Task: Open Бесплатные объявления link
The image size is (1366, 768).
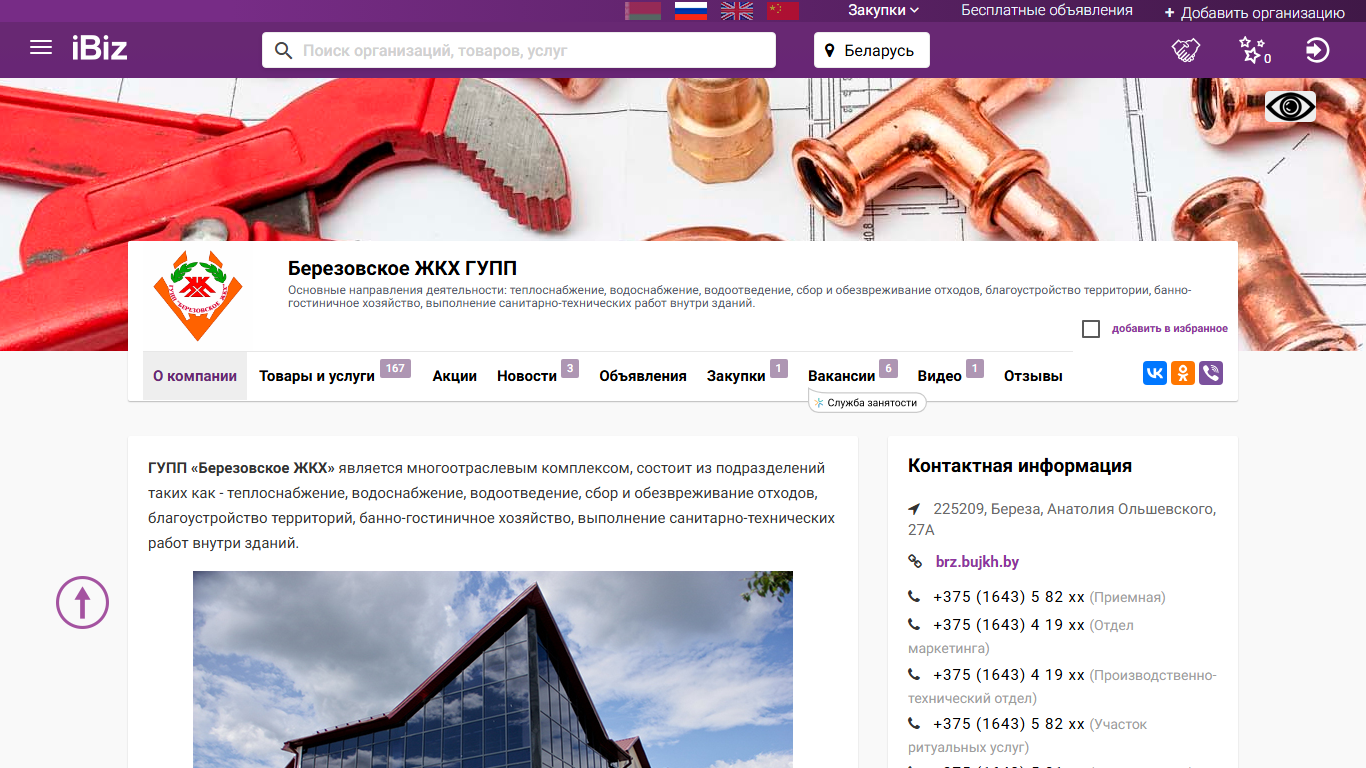Action: [1047, 10]
